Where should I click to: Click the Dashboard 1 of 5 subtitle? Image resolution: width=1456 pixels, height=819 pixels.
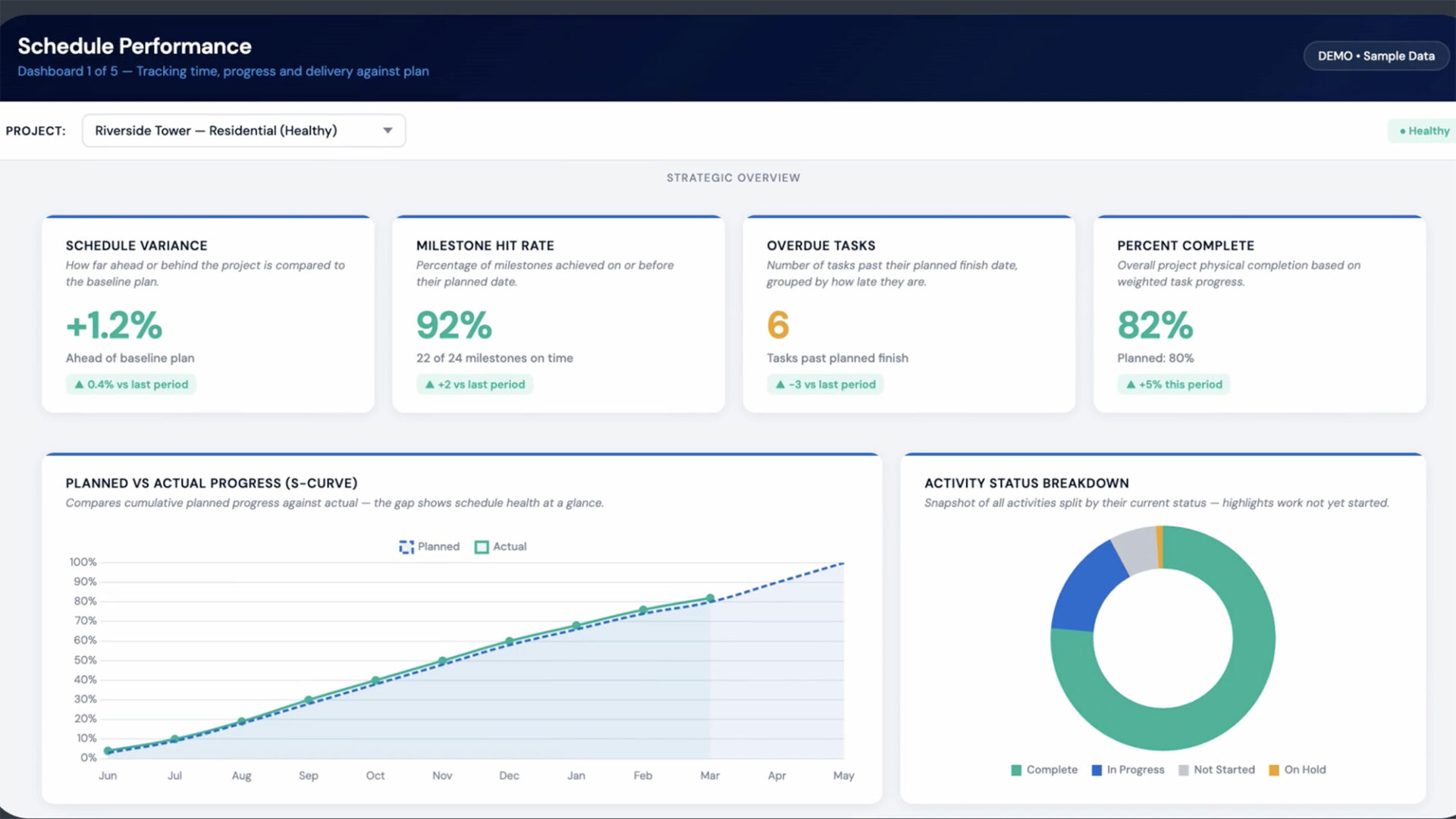(x=223, y=71)
